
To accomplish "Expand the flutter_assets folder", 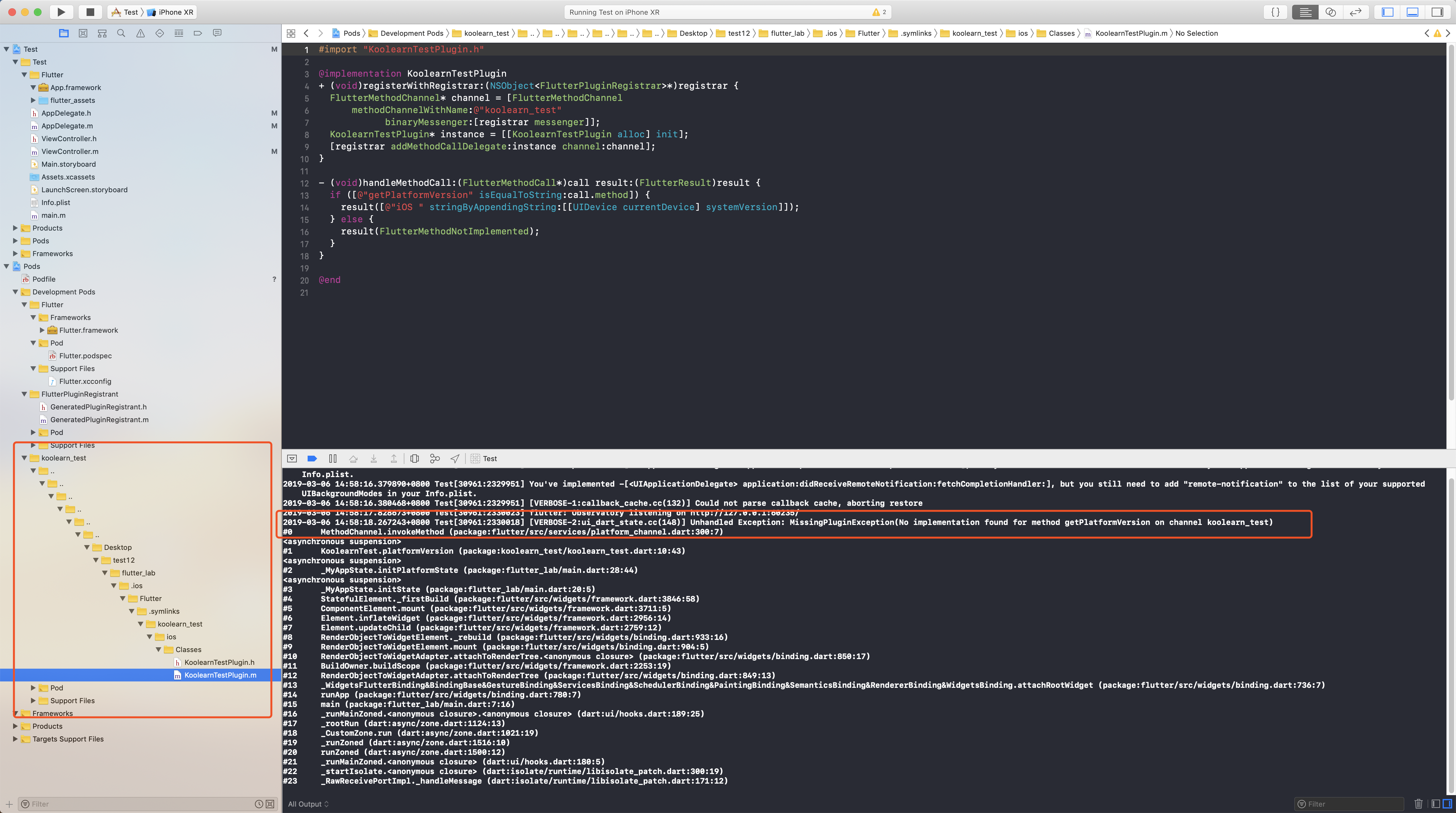I will pyautogui.click(x=33, y=101).
